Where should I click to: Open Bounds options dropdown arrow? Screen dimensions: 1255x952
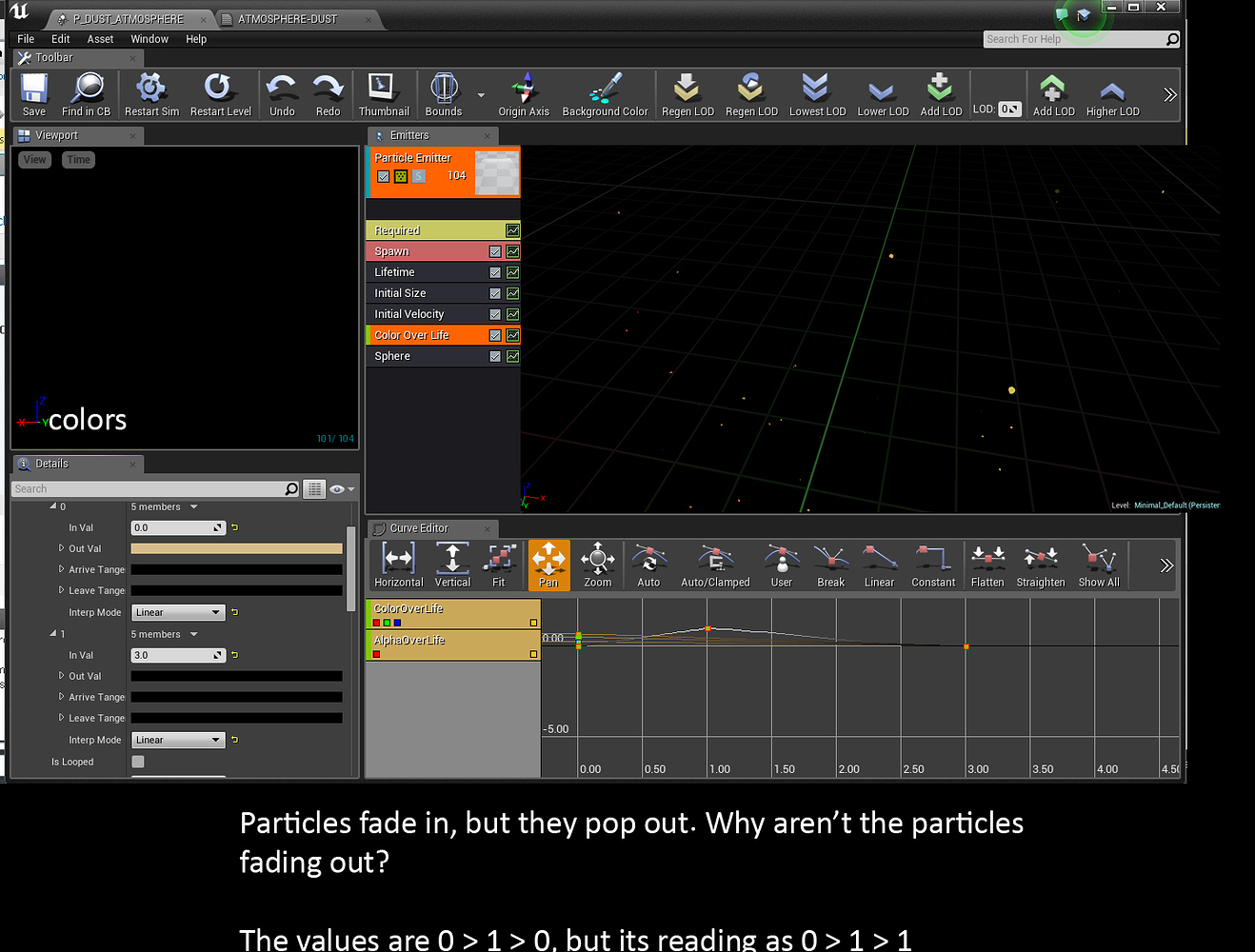pos(481,95)
